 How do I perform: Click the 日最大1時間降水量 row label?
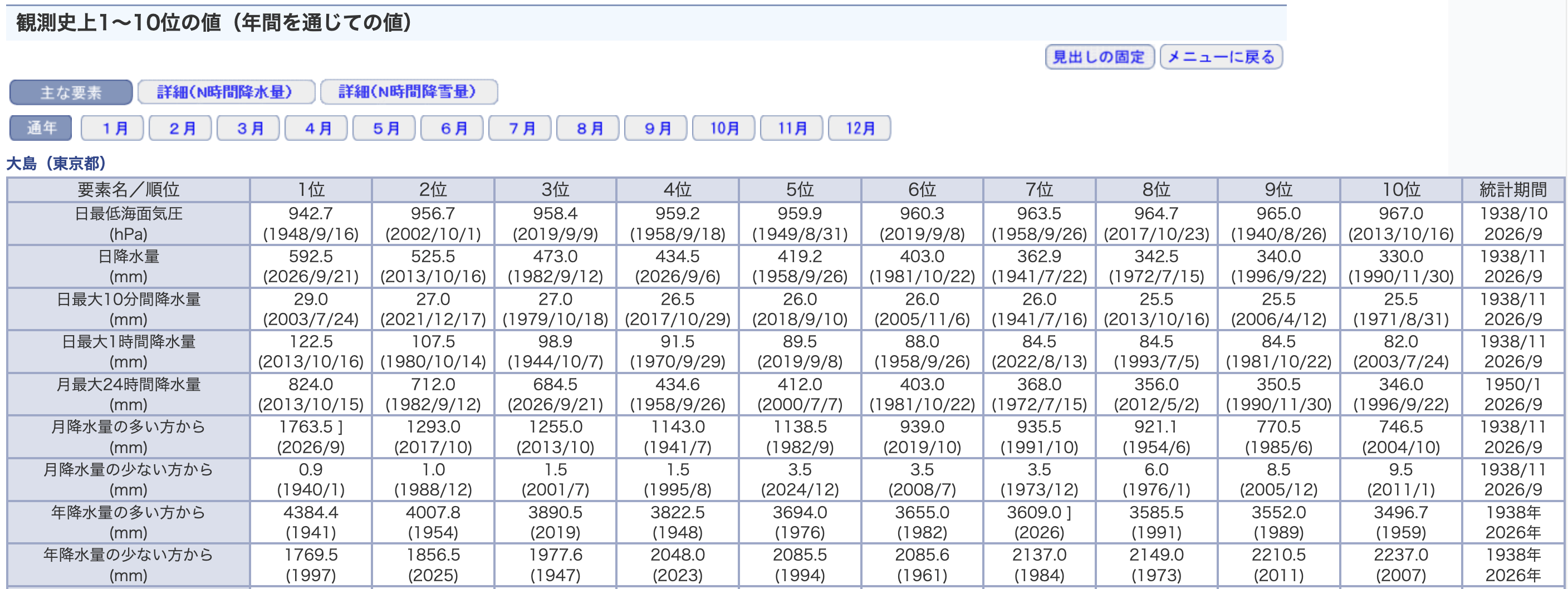pyautogui.click(x=129, y=352)
